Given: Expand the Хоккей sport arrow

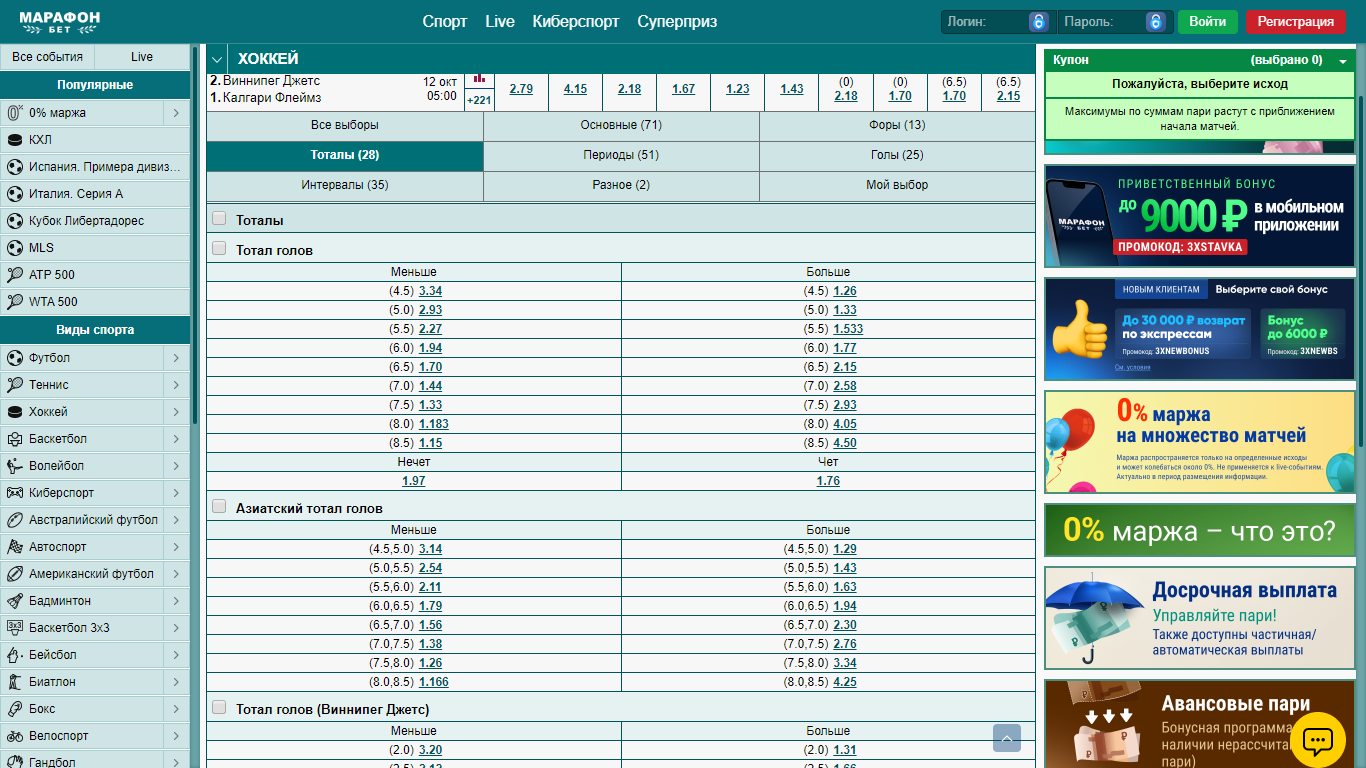Looking at the screenshot, I should pos(176,412).
